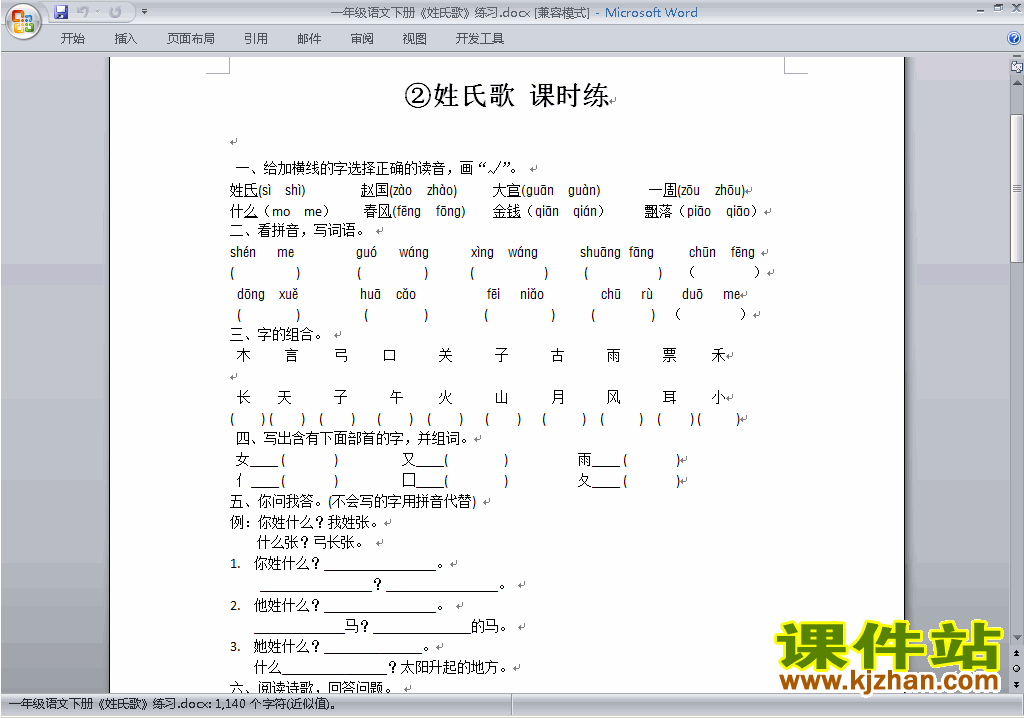The height and width of the screenshot is (718, 1024).
Task: Click the pinyin guó wáng
Action: (392, 252)
